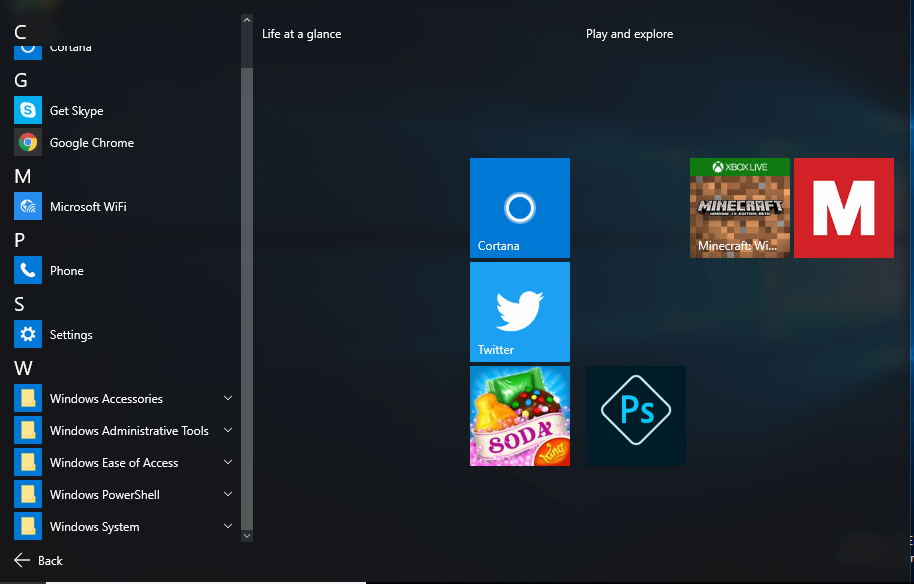
Task: Click the Play and explore group title
Action: (x=630, y=34)
